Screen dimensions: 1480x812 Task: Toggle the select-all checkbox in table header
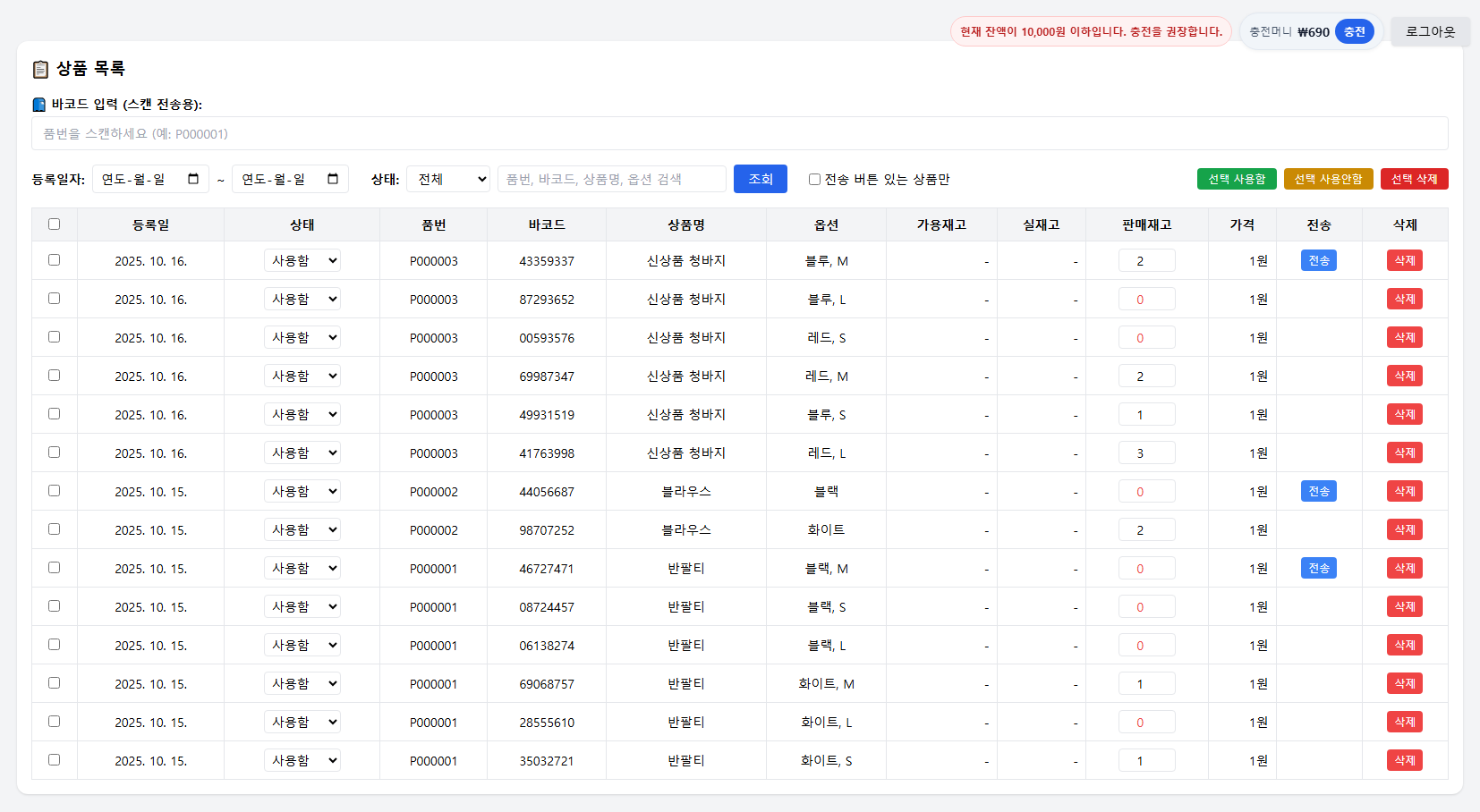[x=54, y=224]
